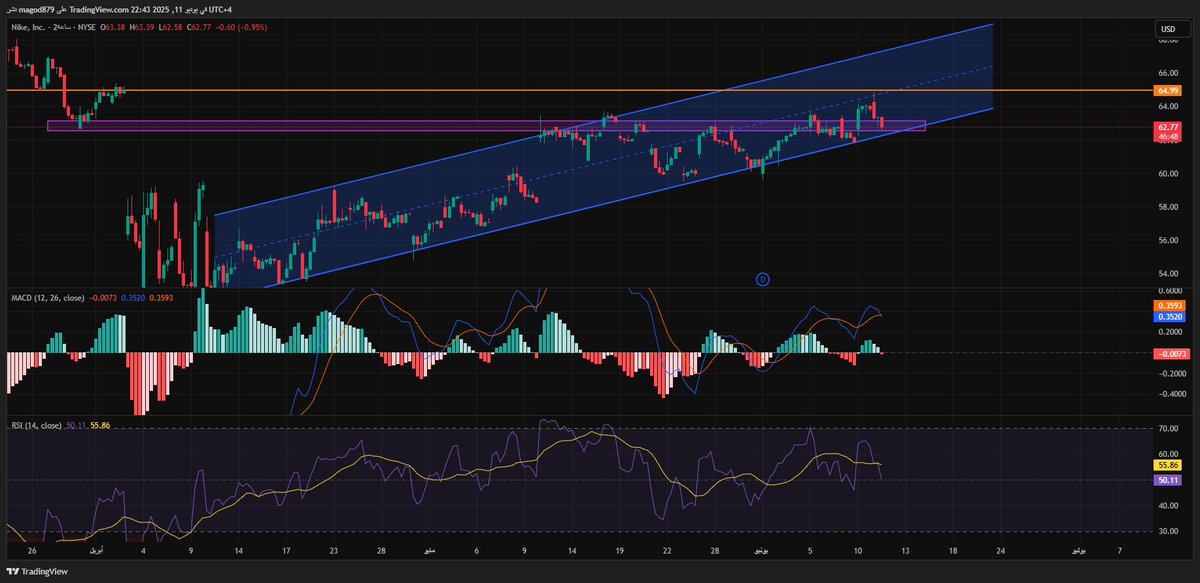
Task: Click the purple 50.11 RSI axis tag
Action: coord(1167,480)
